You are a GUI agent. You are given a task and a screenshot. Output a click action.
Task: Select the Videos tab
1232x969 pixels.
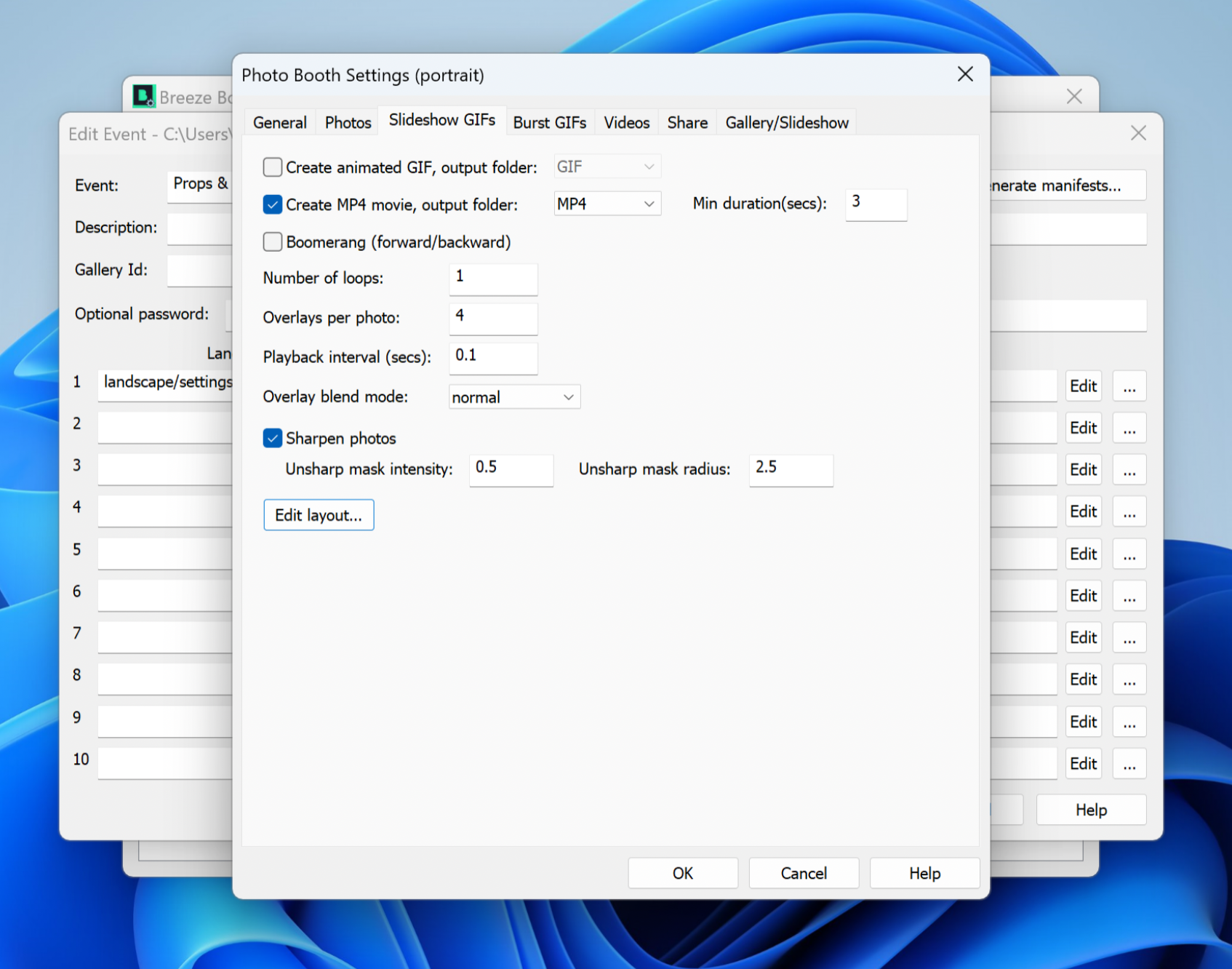click(x=626, y=123)
